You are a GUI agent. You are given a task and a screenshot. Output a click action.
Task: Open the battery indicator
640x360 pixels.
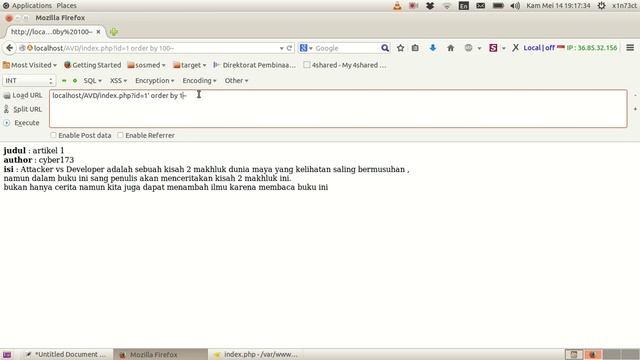[x=498, y=6]
